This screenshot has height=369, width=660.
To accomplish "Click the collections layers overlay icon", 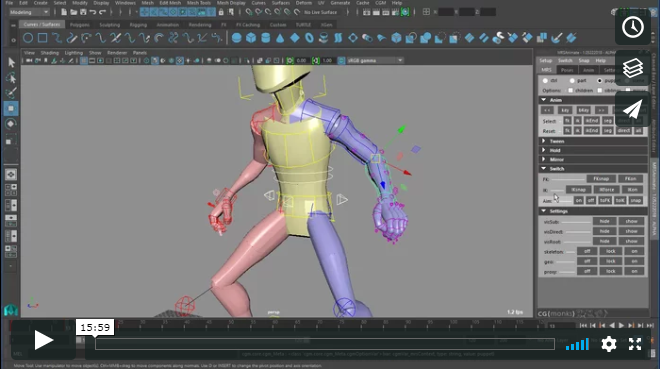I will click(633, 68).
